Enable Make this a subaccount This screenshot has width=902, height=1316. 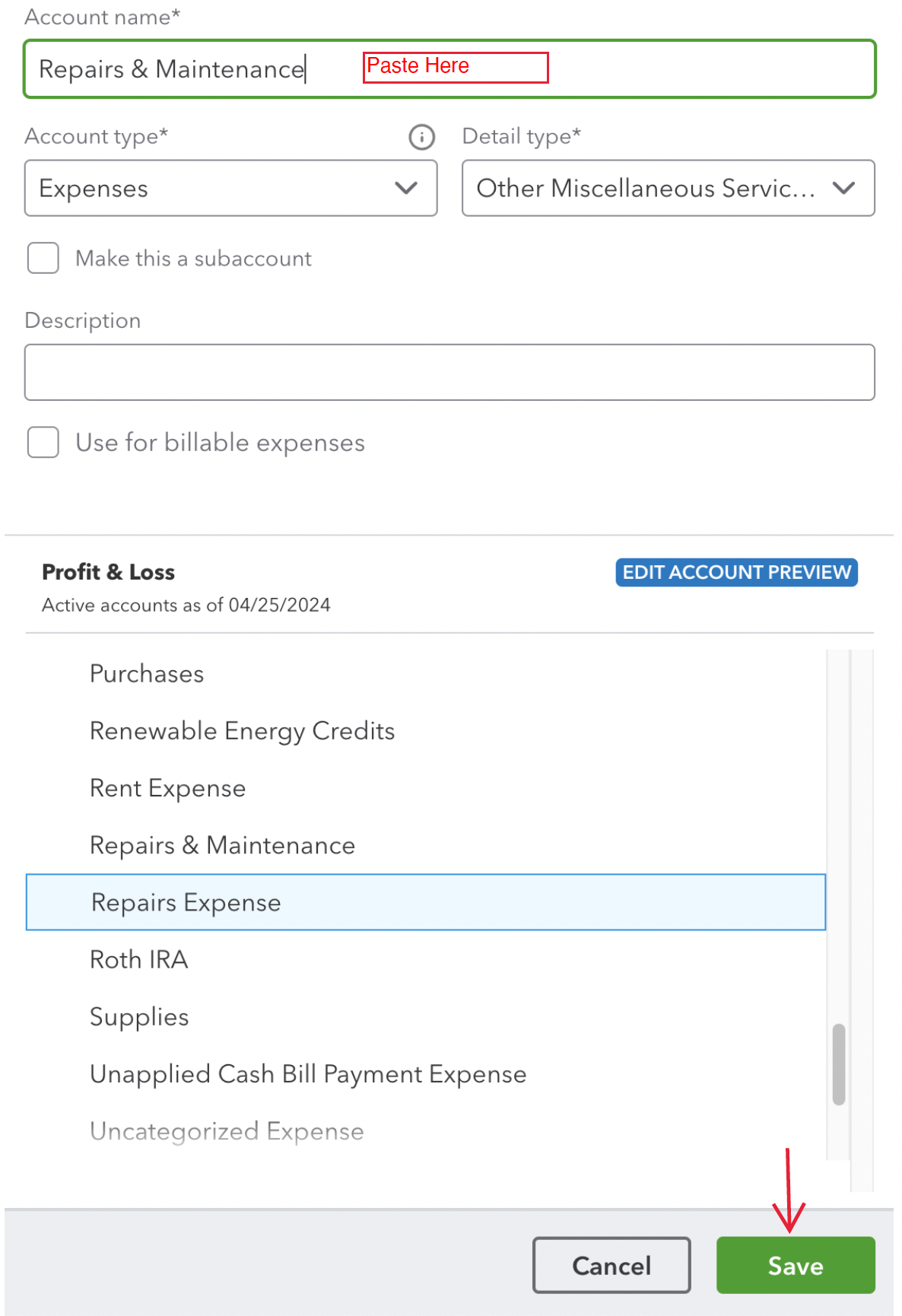tap(43, 259)
